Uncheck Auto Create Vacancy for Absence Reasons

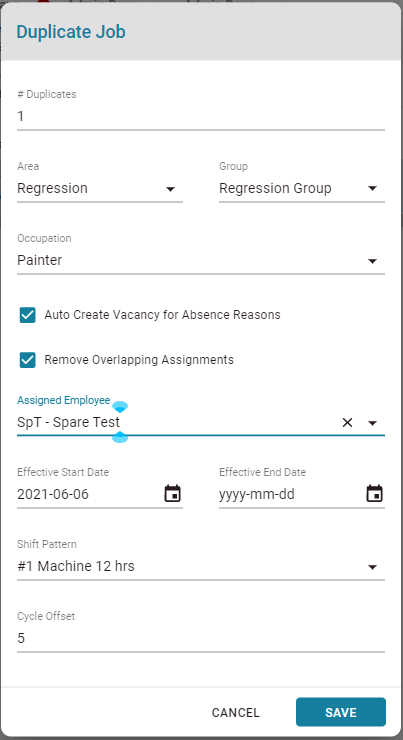27,315
